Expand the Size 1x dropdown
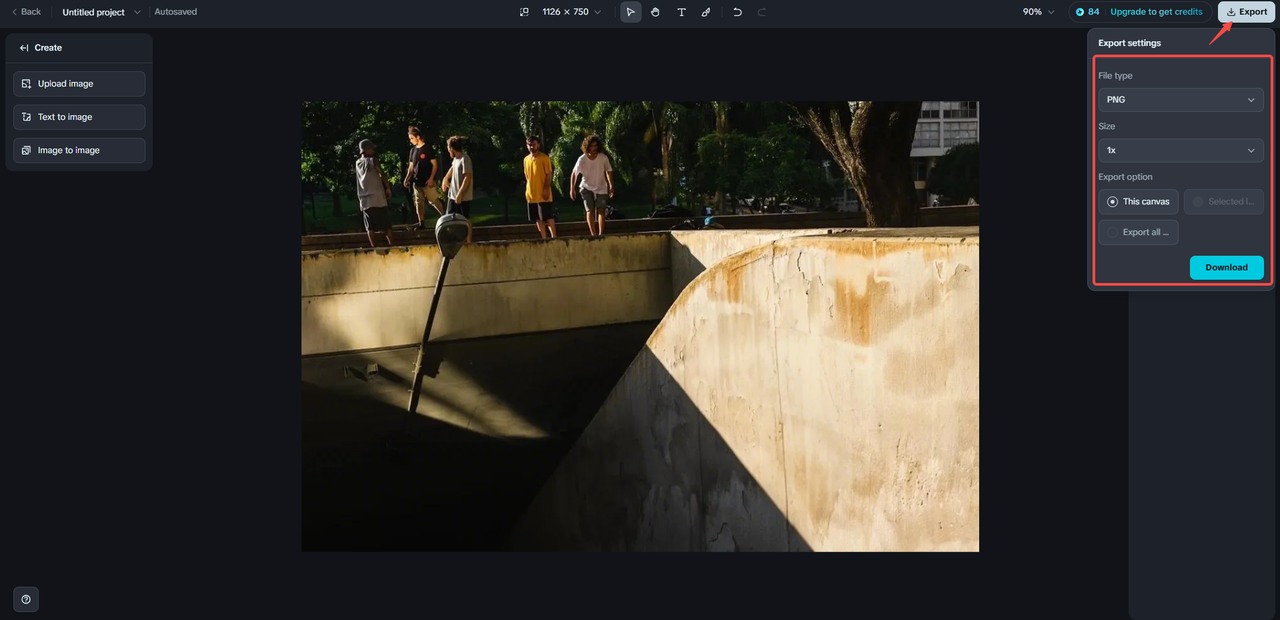Viewport: 1280px width, 620px height. tap(1180, 151)
